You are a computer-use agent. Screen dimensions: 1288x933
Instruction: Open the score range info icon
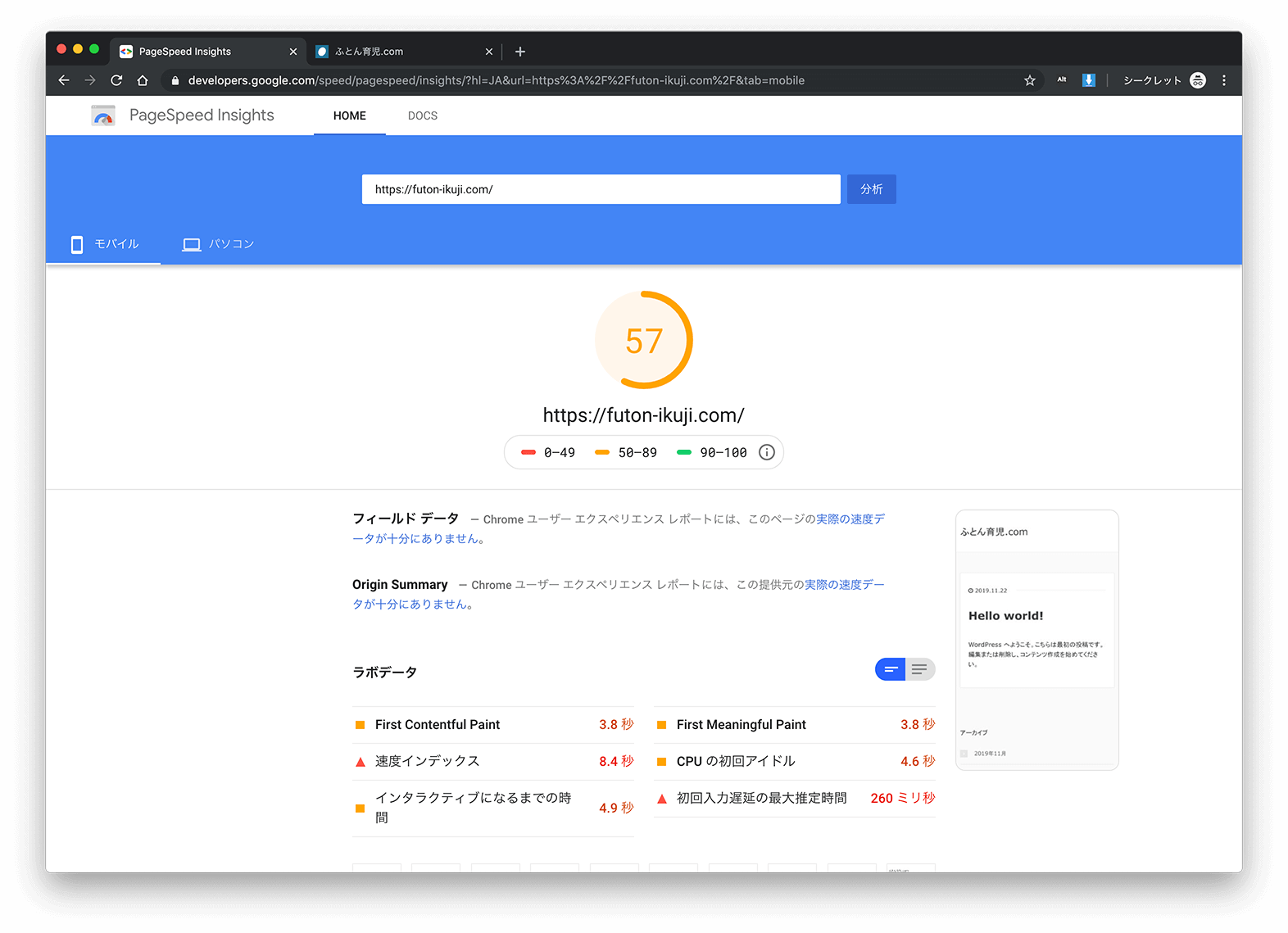coord(767,452)
